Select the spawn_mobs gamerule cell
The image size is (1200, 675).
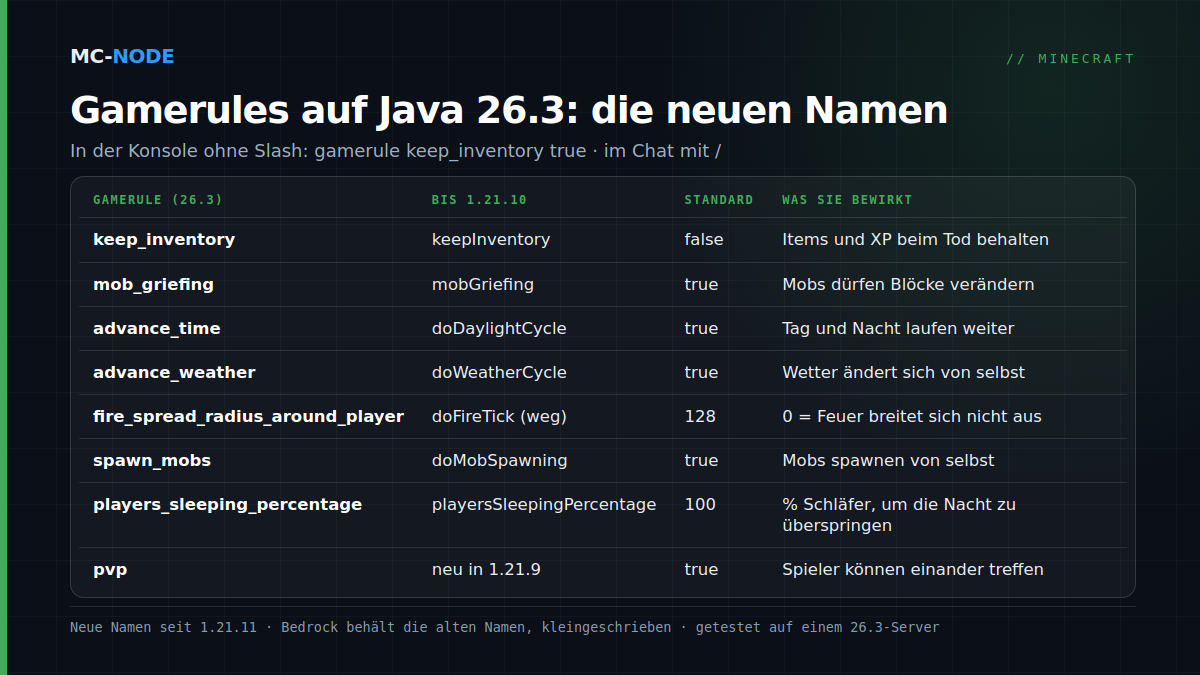point(152,460)
